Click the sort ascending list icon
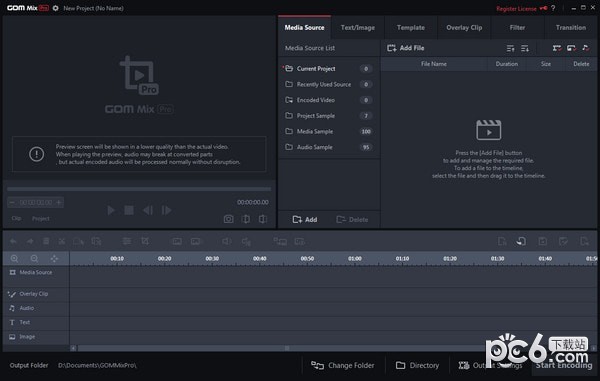Screen dimensions: 600x381 (x=510, y=48)
